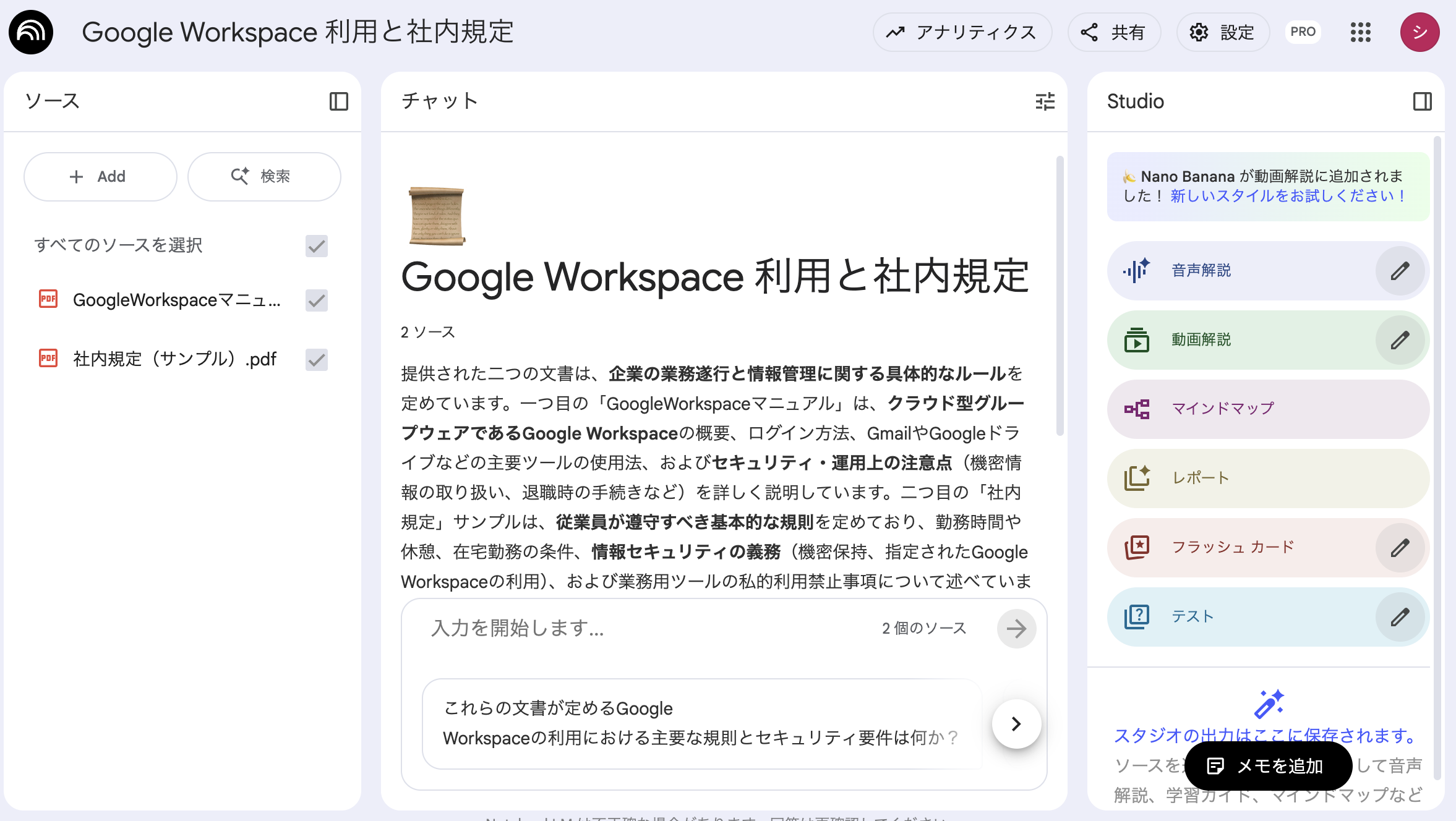Expand the suggested Google Workspace question

(x=1015, y=724)
